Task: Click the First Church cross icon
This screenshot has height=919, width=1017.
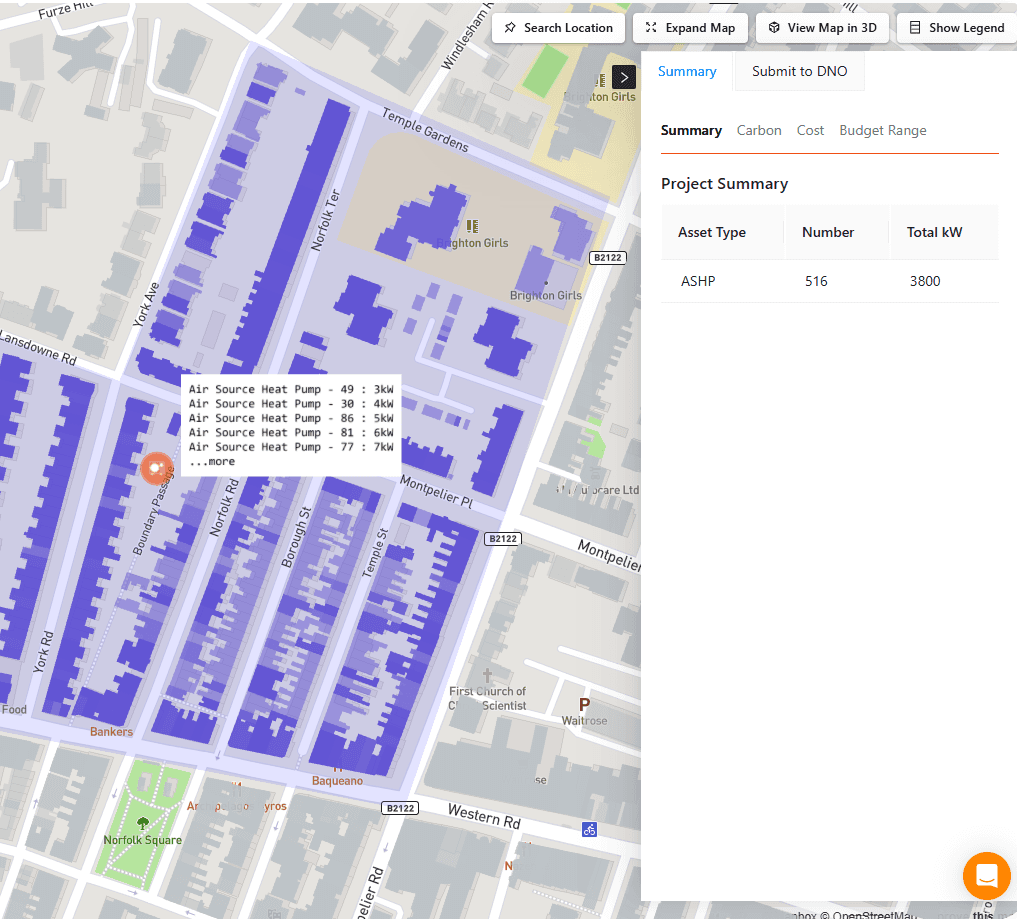Action: pyautogui.click(x=488, y=677)
